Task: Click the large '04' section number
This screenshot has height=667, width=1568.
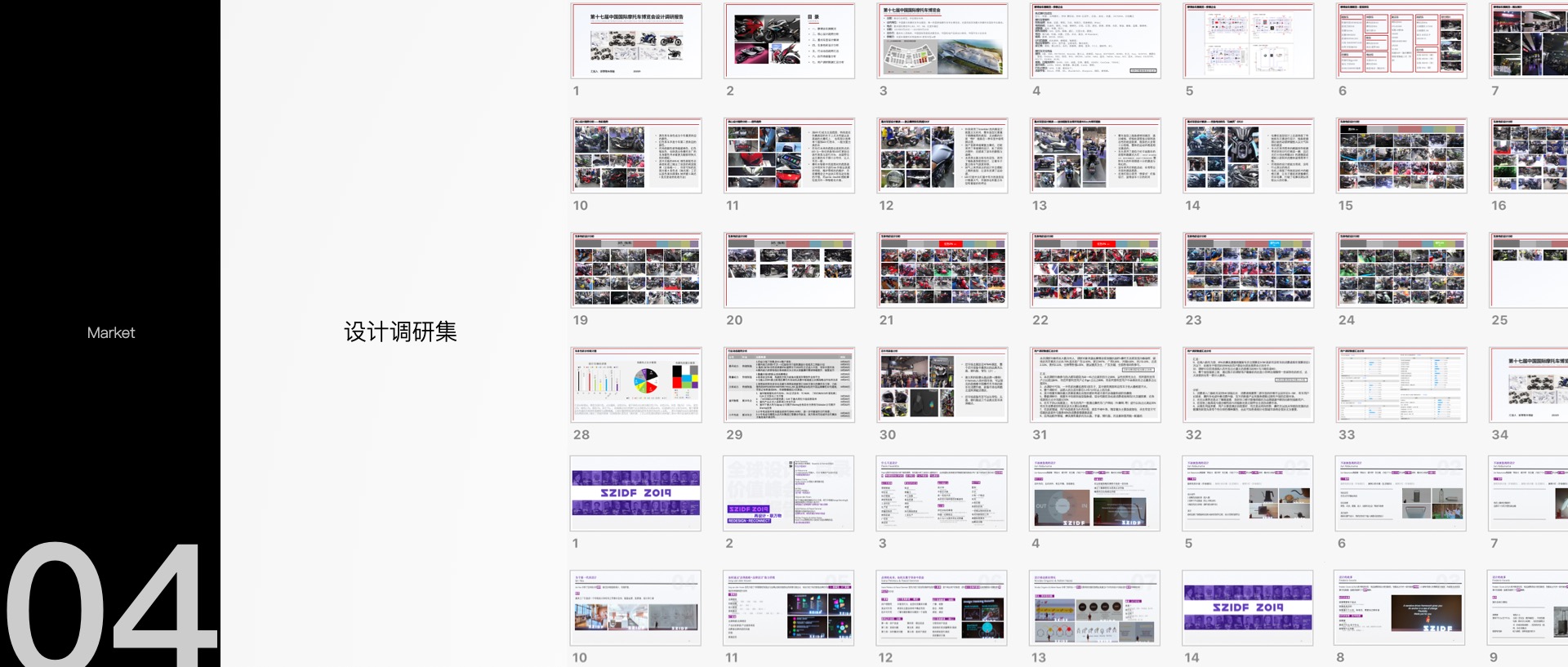Action: pos(112,604)
